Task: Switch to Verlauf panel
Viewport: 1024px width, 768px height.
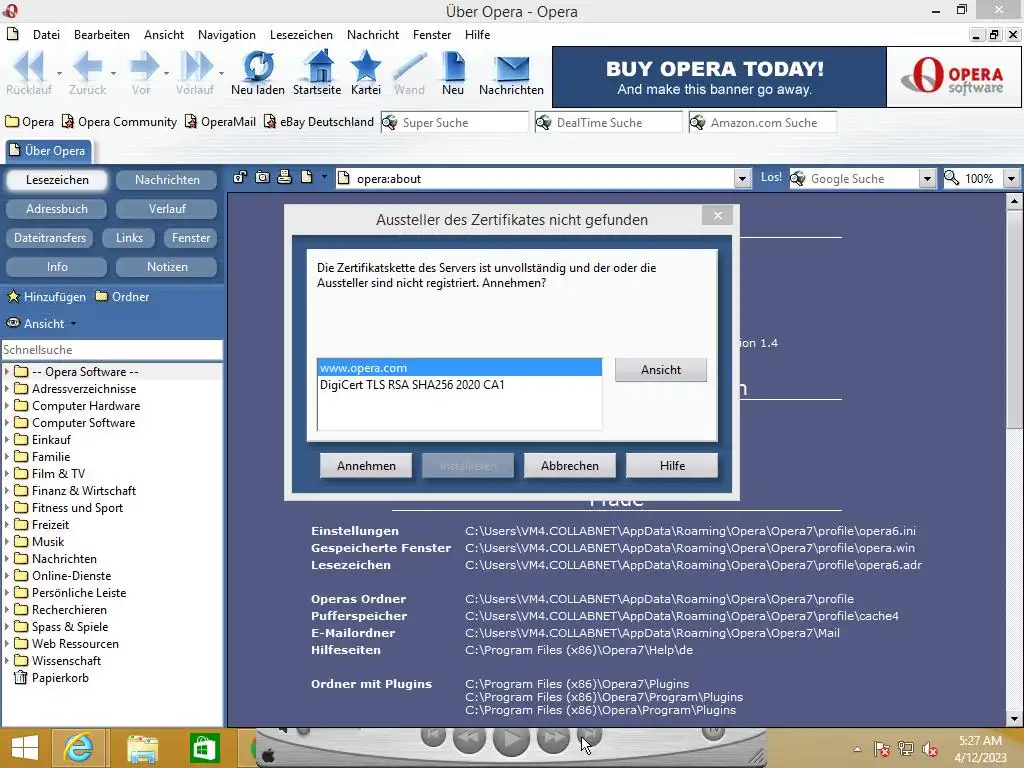Action: point(167,209)
